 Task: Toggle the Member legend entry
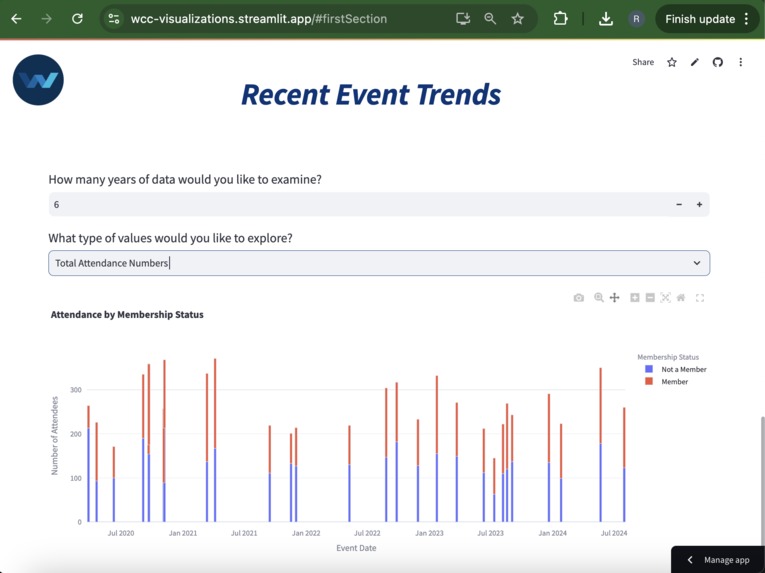(666, 382)
